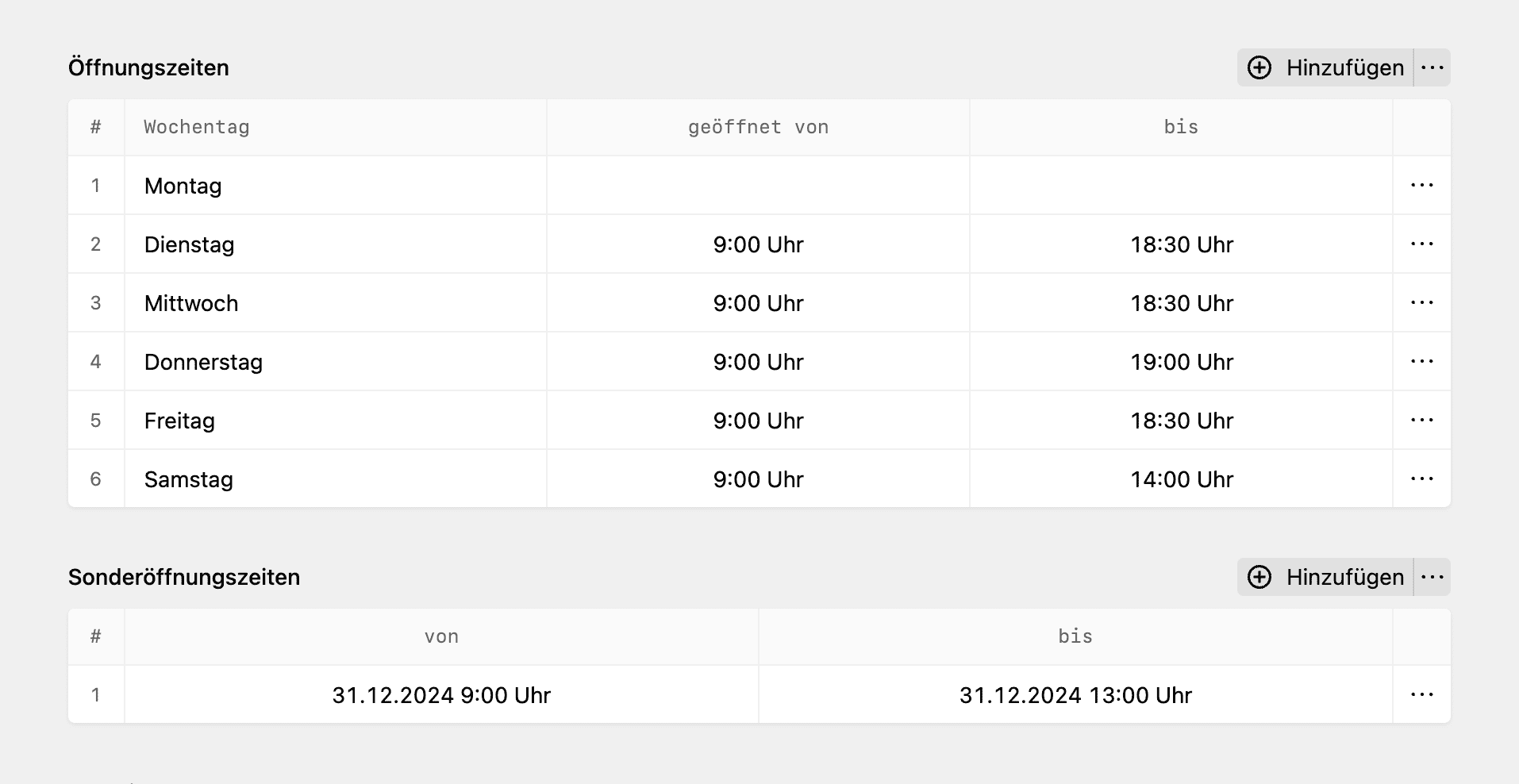Open row options for Mittwoch
The width and height of the screenshot is (1519, 784).
click(1422, 302)
